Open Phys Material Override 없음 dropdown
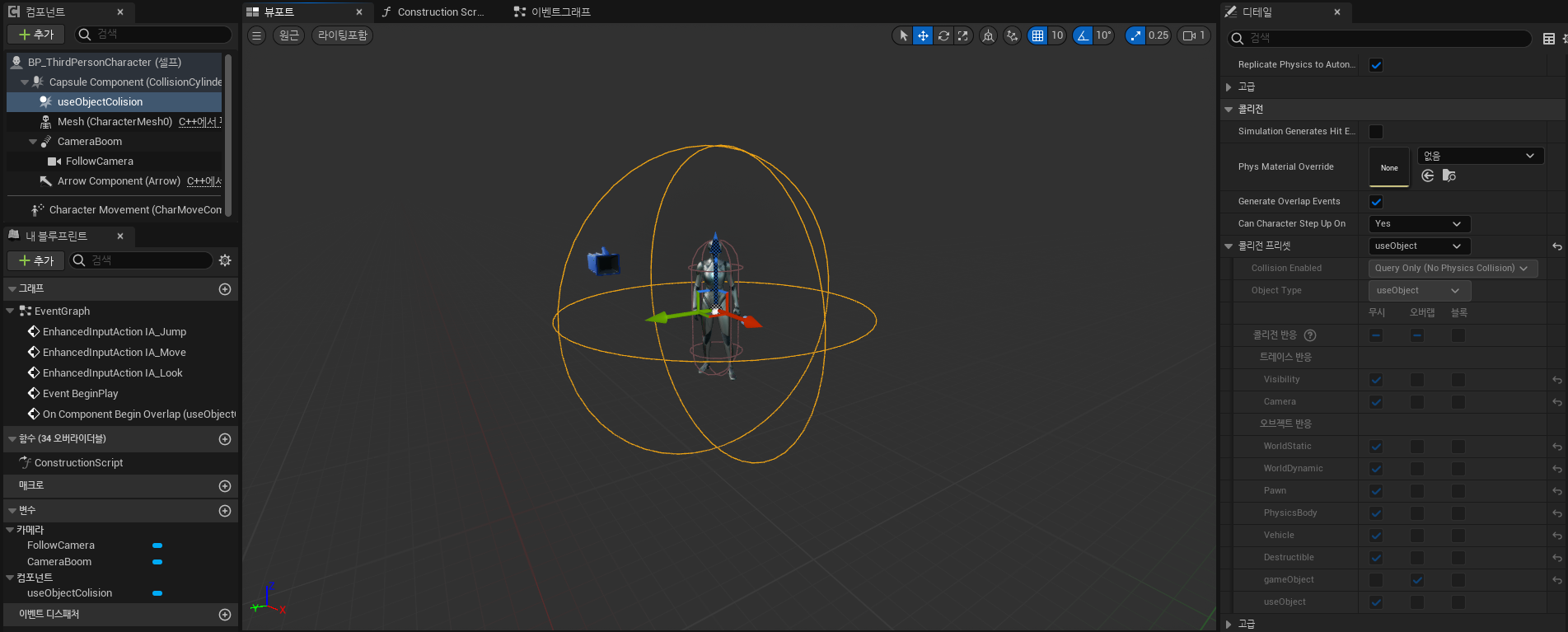This screenshot has width=1568, height=632. (x=1481, y=156)
